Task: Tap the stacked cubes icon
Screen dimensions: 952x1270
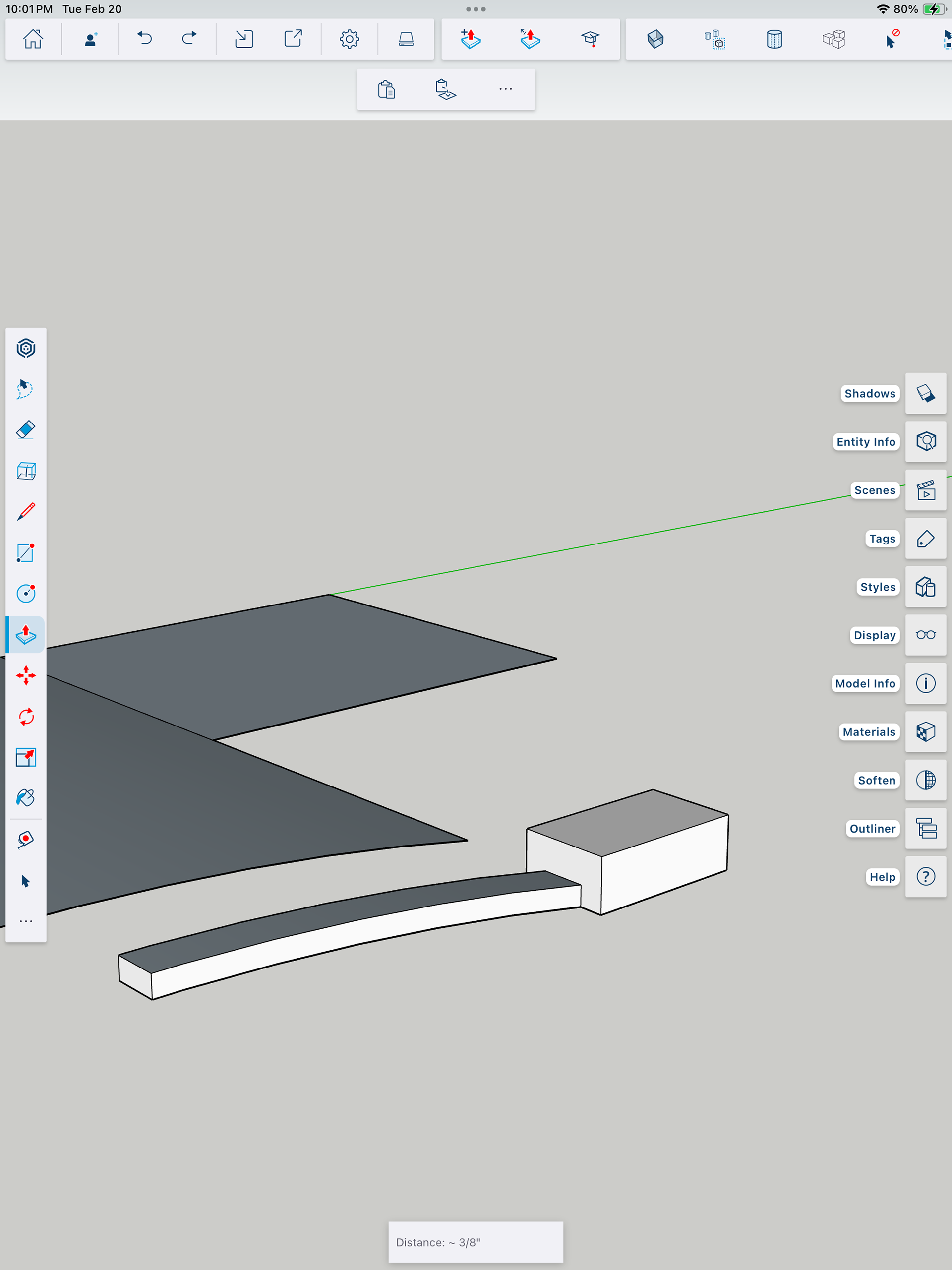Action: 833,39
